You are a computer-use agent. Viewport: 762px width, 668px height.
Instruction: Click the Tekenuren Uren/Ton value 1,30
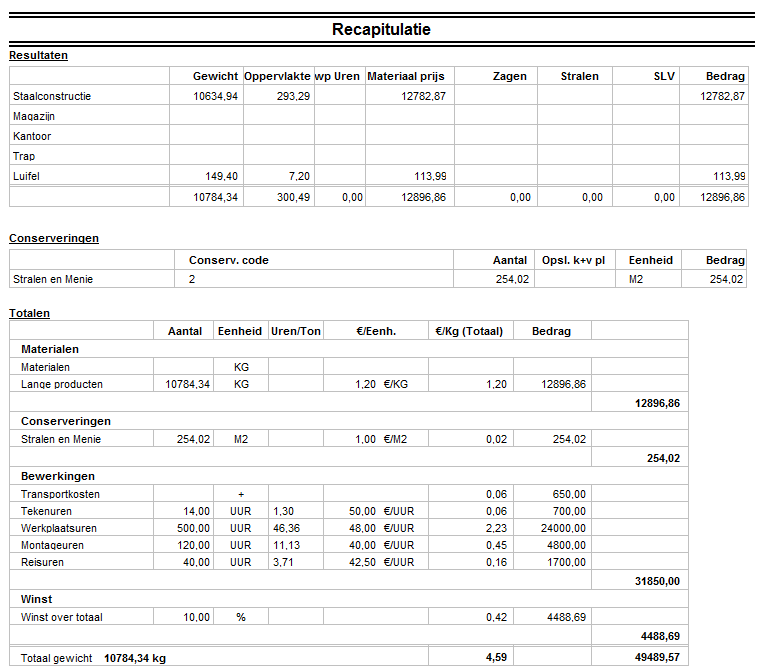coord(283,511)
